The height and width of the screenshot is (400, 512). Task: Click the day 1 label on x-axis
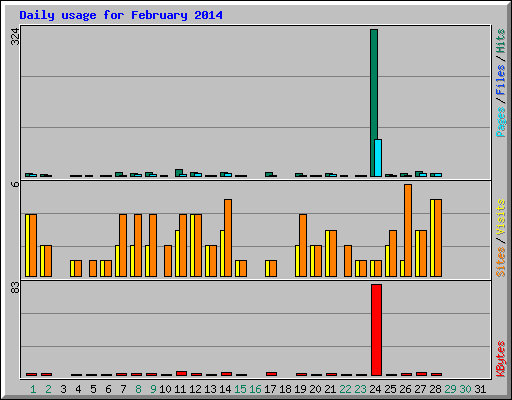(33, 389)
